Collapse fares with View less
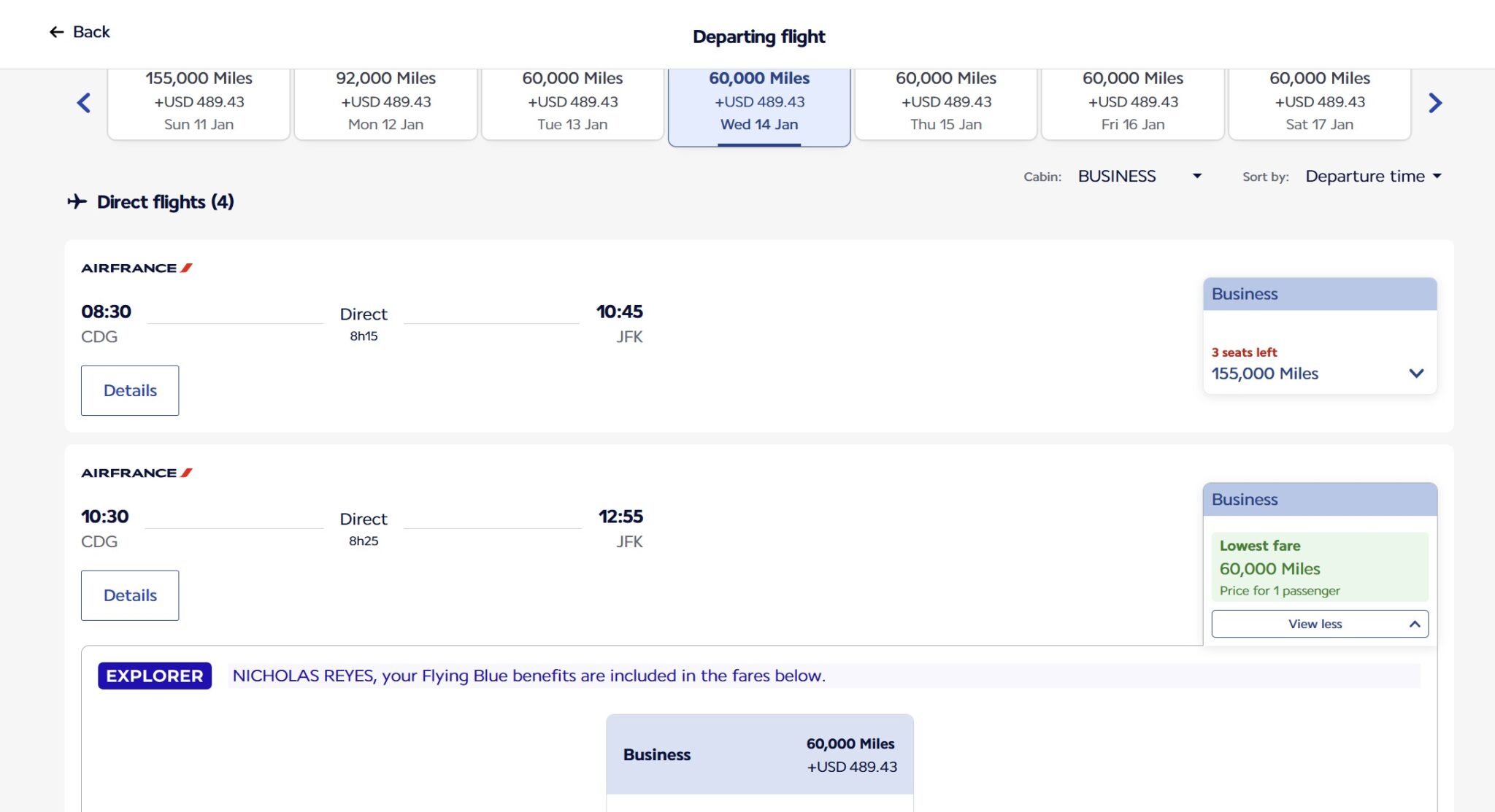The height and width of the screenshot is (812, 1495). point(1319,624)
